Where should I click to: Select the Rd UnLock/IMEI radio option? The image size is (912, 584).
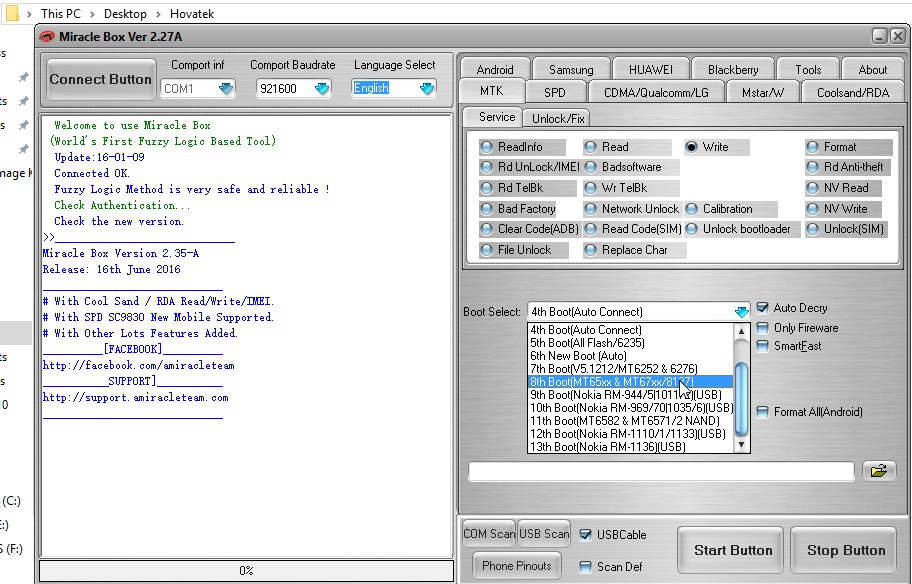click(x=487, y=168)
